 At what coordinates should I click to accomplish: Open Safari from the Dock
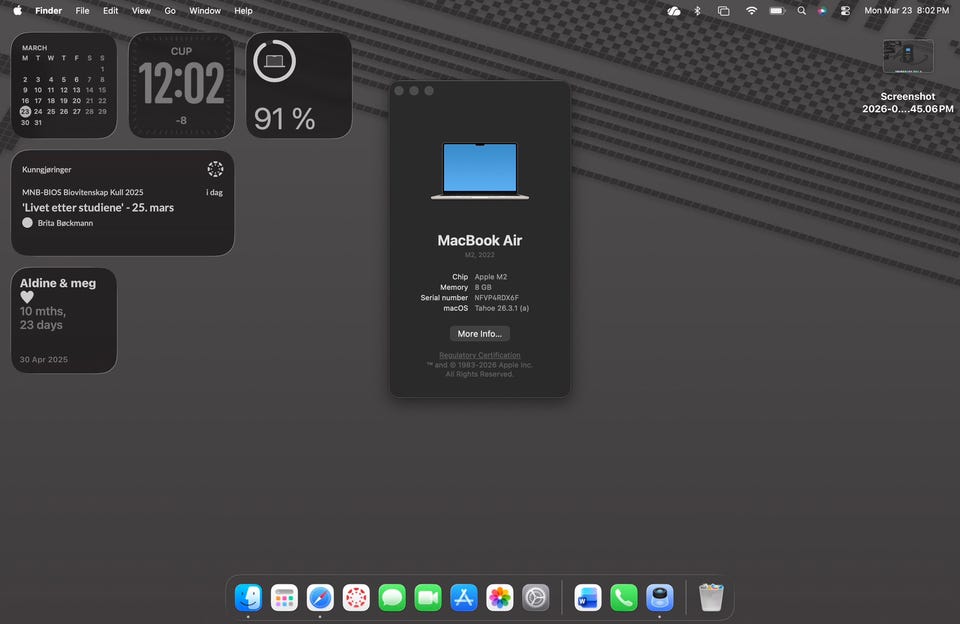(320, 598)
